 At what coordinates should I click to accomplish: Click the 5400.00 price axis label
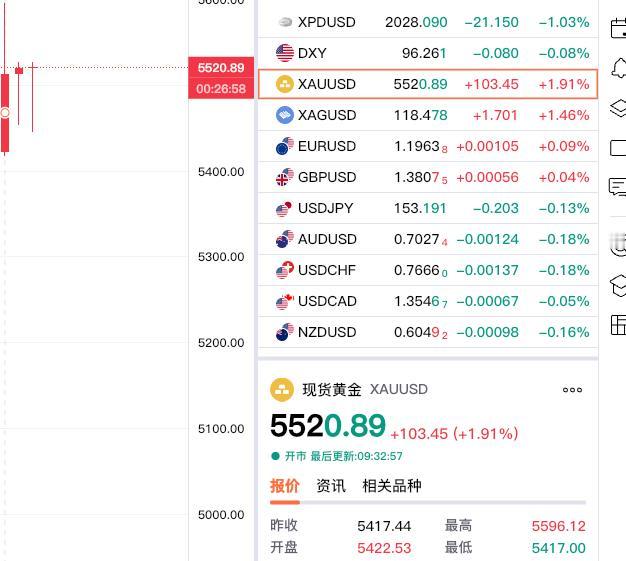coord(221,172)
